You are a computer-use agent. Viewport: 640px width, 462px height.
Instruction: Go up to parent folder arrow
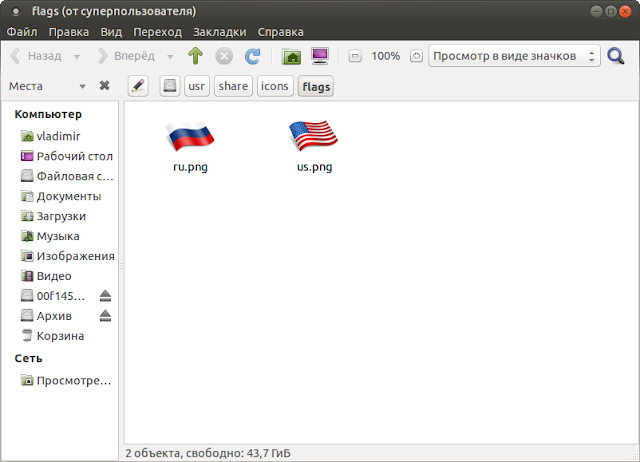tap(196, 56)
